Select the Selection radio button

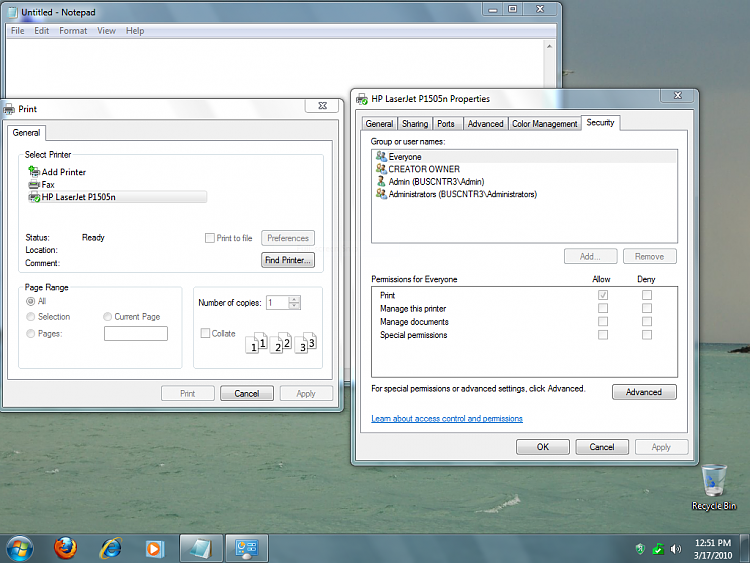(x=31, y=317)
